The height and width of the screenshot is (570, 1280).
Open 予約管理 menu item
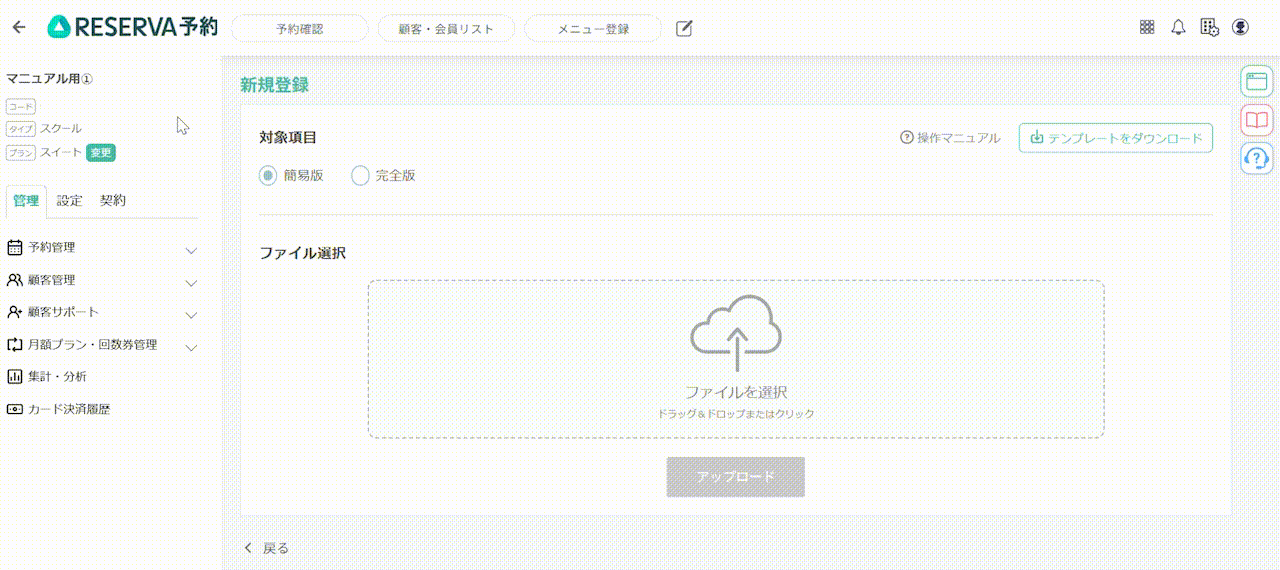(x=51, y=247)
